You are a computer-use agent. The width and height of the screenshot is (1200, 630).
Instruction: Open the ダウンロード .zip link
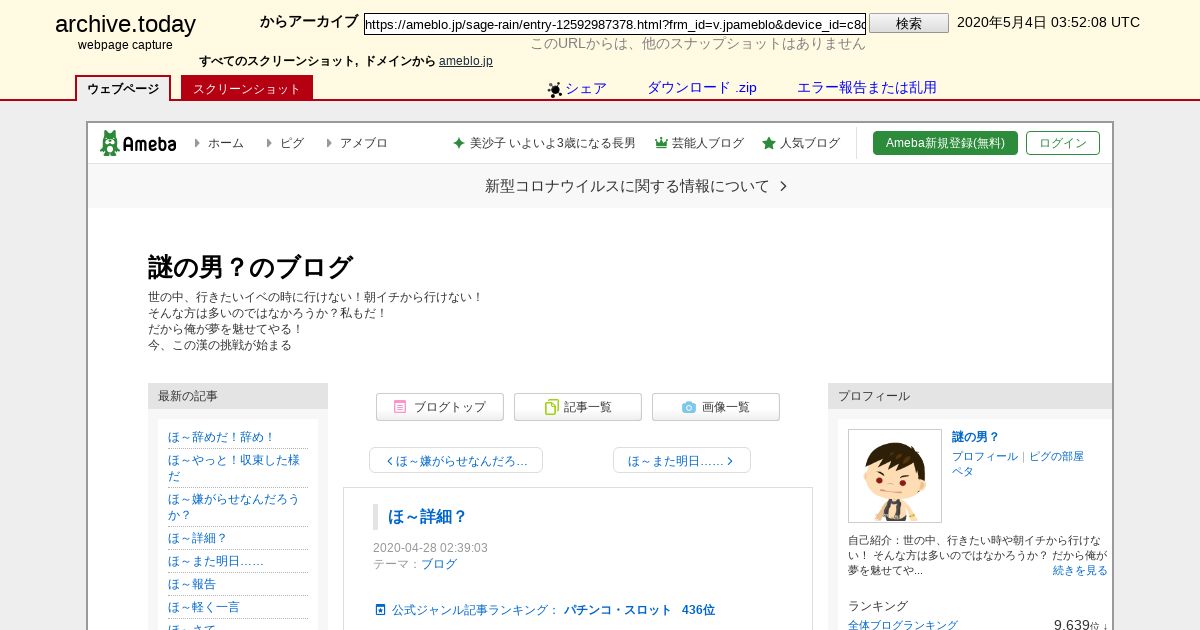[x=702, y=87]
